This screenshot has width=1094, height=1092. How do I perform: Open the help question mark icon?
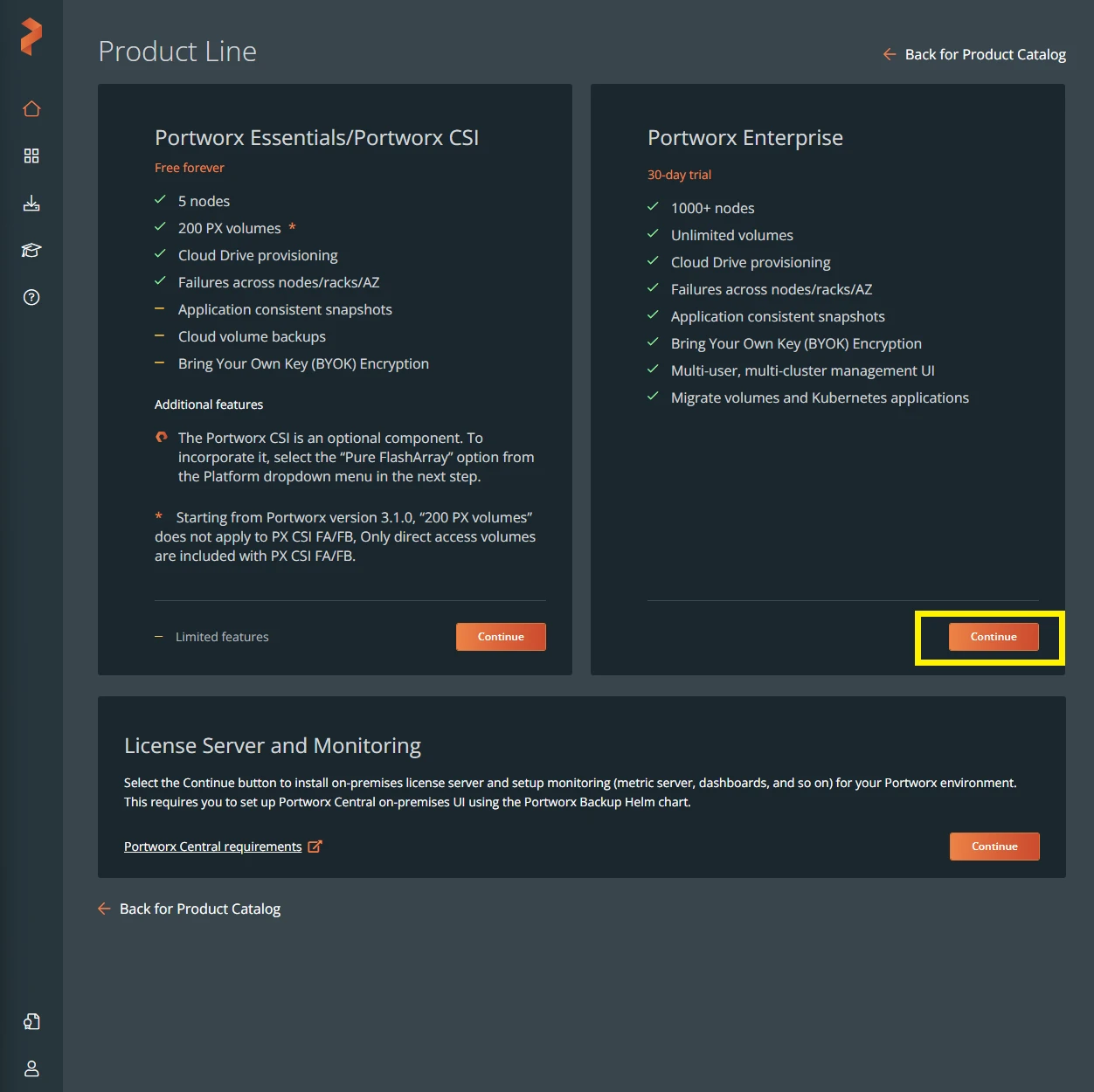tap(31, 297)
